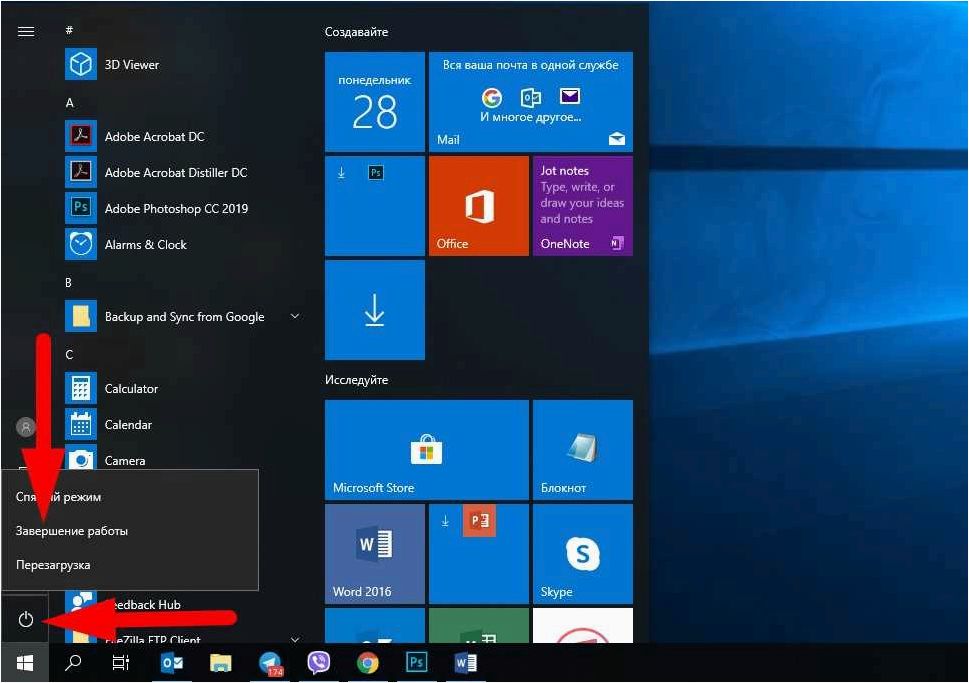Open the calendar tile showing 28
The width and height of the screenshot is (969, 683).
pos(374,102)
